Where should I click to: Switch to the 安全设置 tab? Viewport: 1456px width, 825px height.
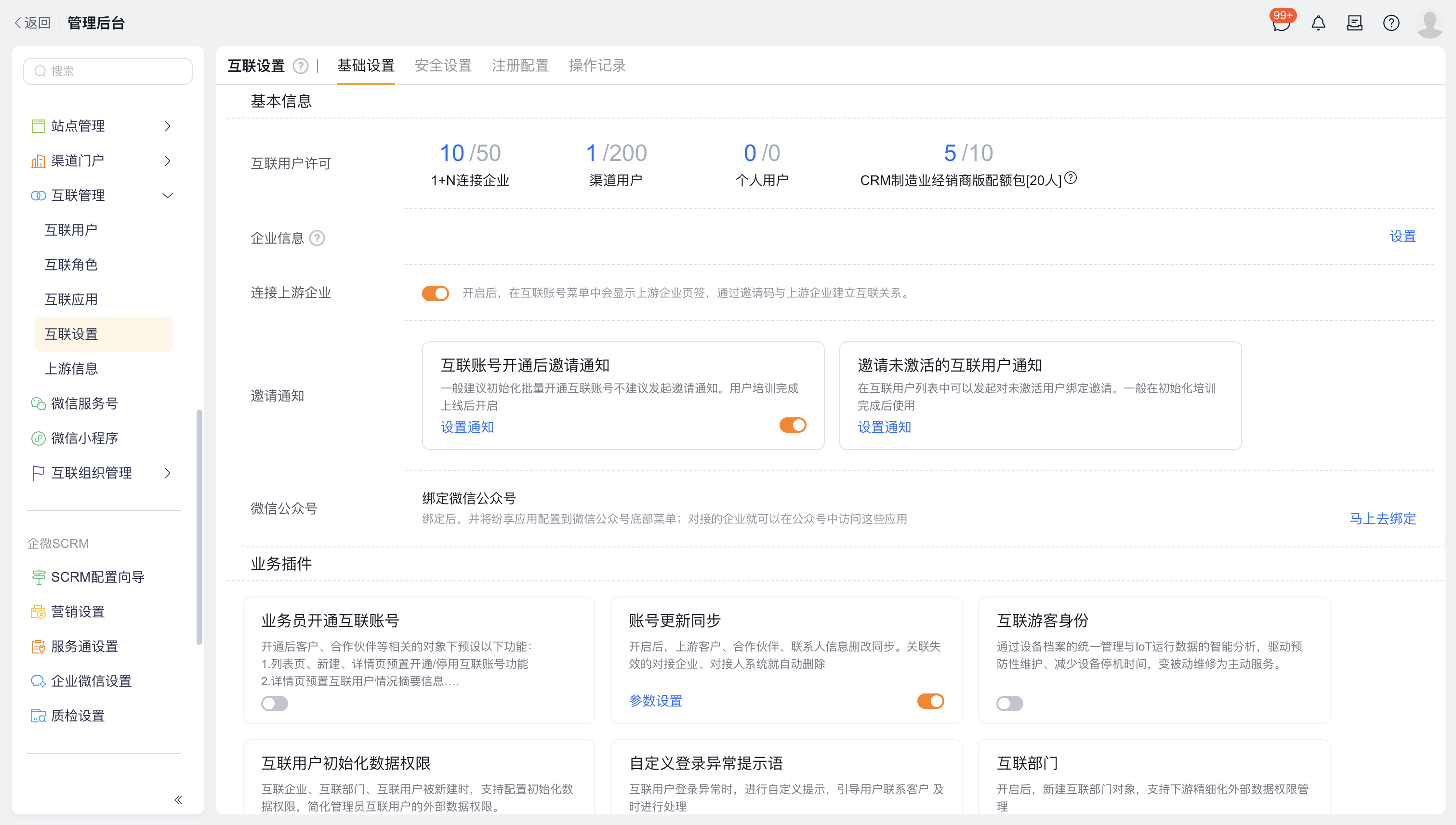(x=443, y=66)
